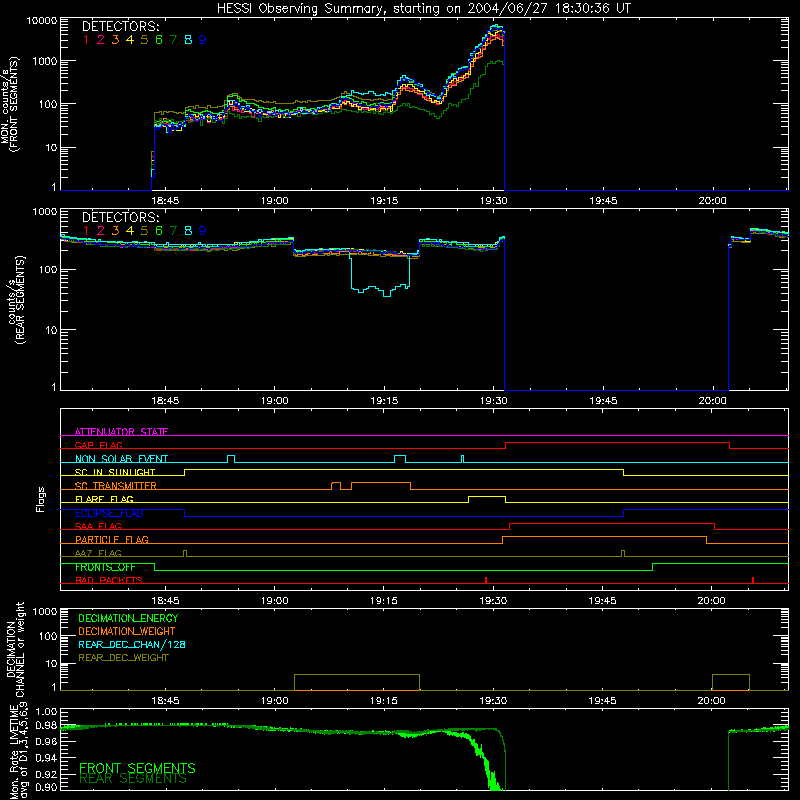Click the REAR_DEC_WEIGHT legend entry

click(x=123, y=658)
